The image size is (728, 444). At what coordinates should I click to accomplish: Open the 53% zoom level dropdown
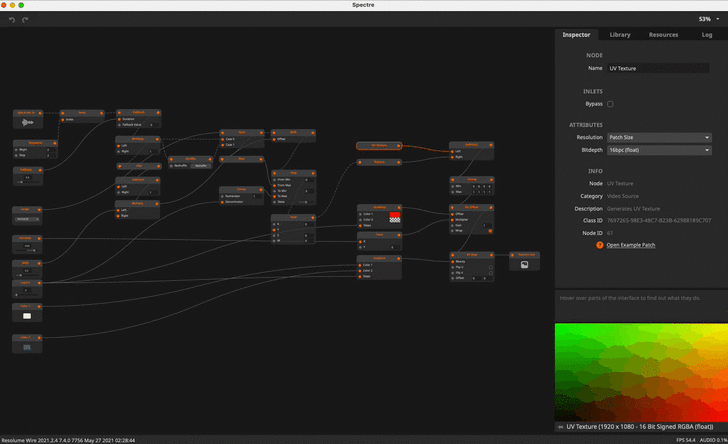(x=709, y=19)
